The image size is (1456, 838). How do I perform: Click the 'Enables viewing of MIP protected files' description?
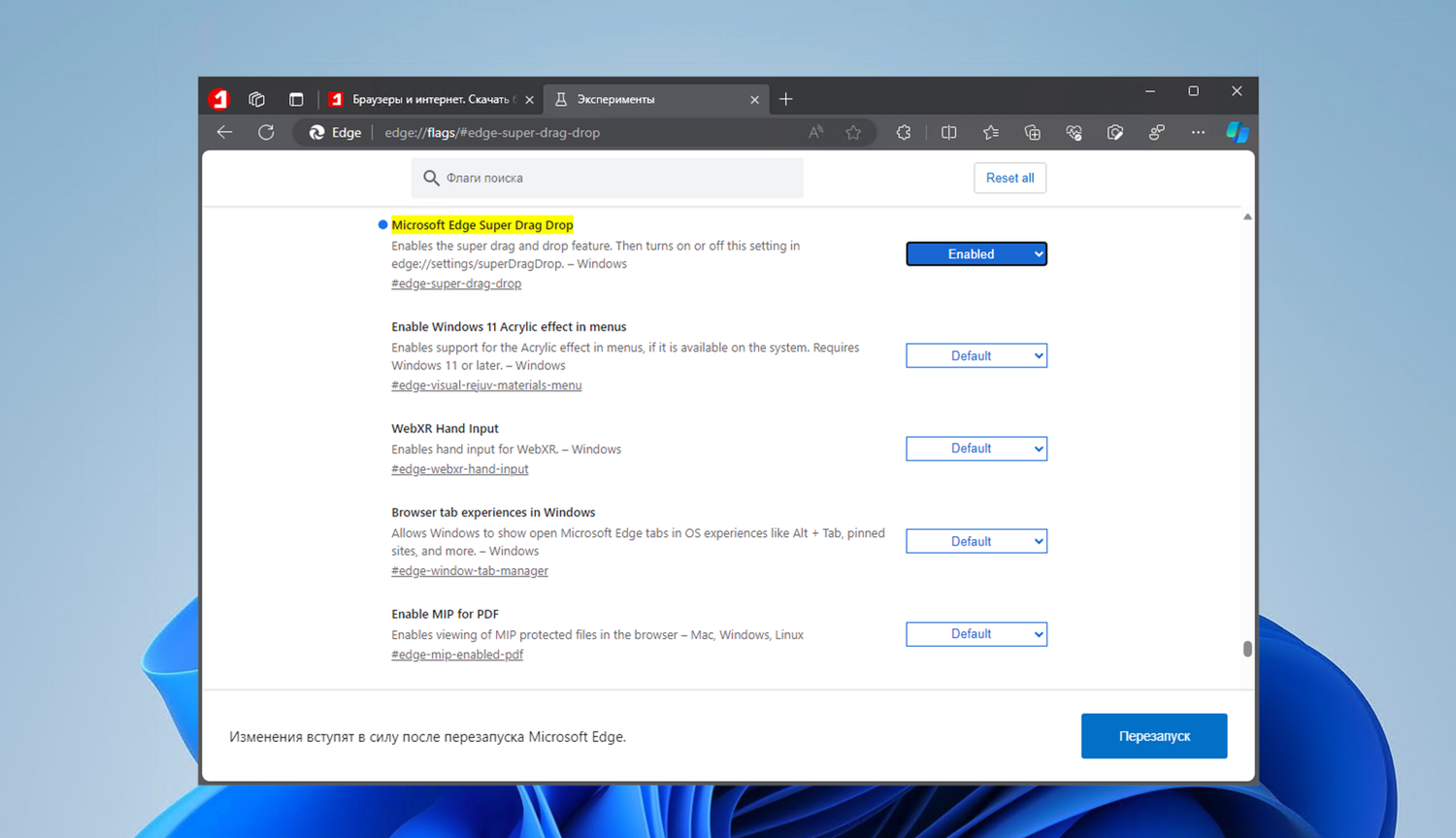click(x=597, y=635)
